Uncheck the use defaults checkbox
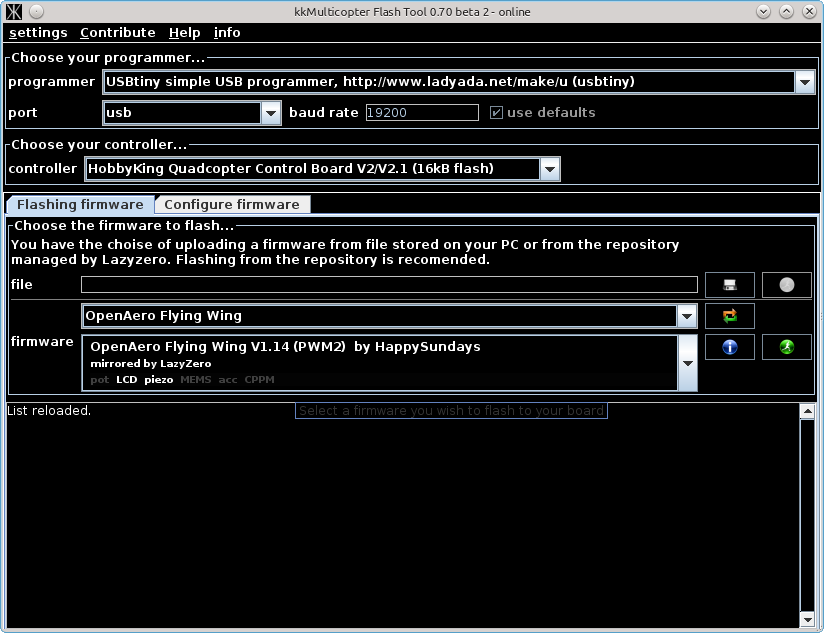Image resolution: width=824 pixels, height=633 pixels. 495,112
